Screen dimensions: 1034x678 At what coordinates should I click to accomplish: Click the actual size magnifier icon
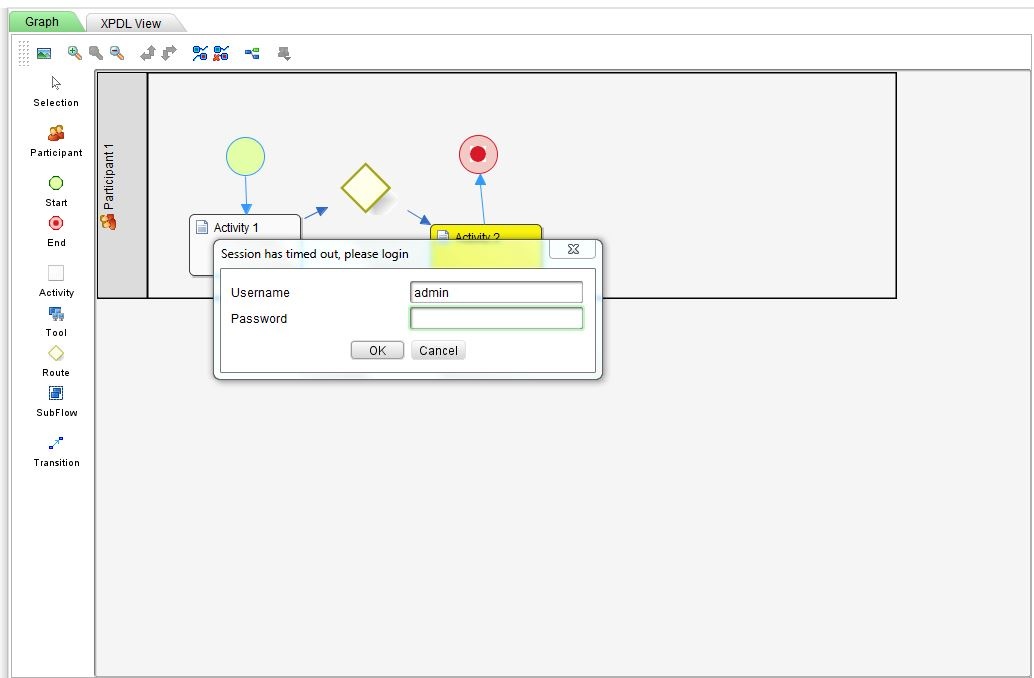96,53
